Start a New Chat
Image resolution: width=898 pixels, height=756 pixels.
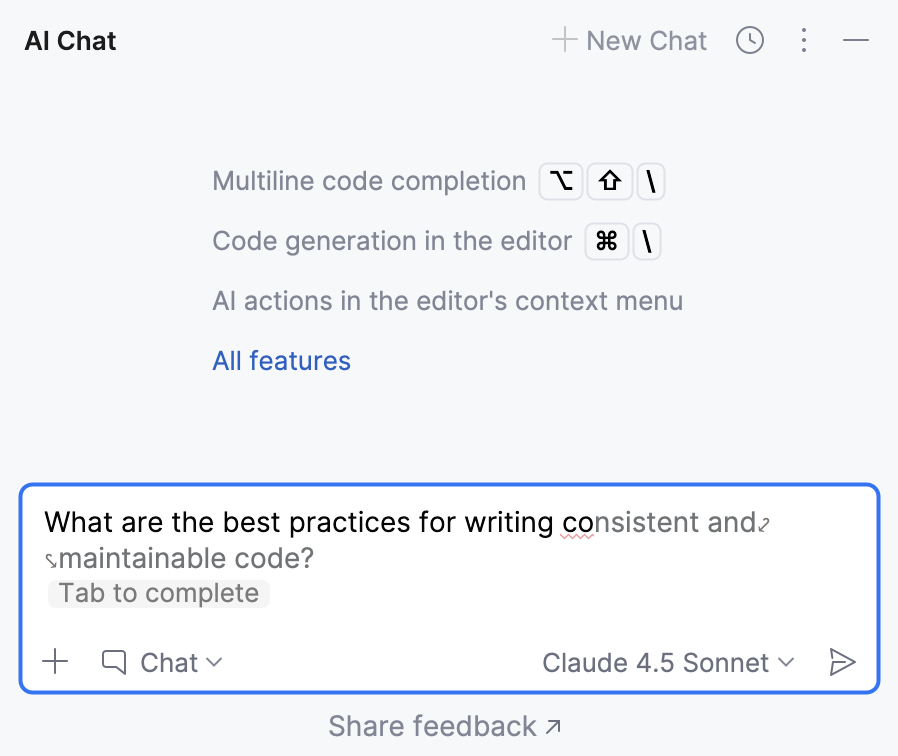point(629,41)
